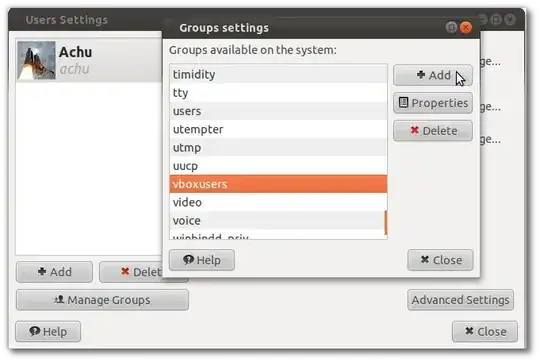The height and width of the screenshot is (362, 540).
Task: Click Achu's user avatar thumbnail
Action: tap(36, 60)
